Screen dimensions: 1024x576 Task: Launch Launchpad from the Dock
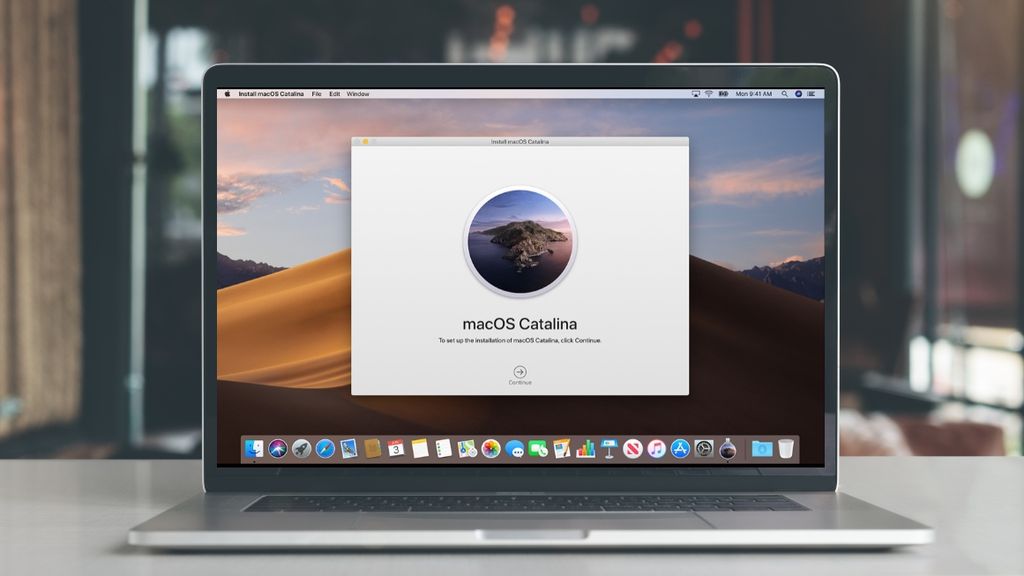pyautogui.click(x=300, y=448)
